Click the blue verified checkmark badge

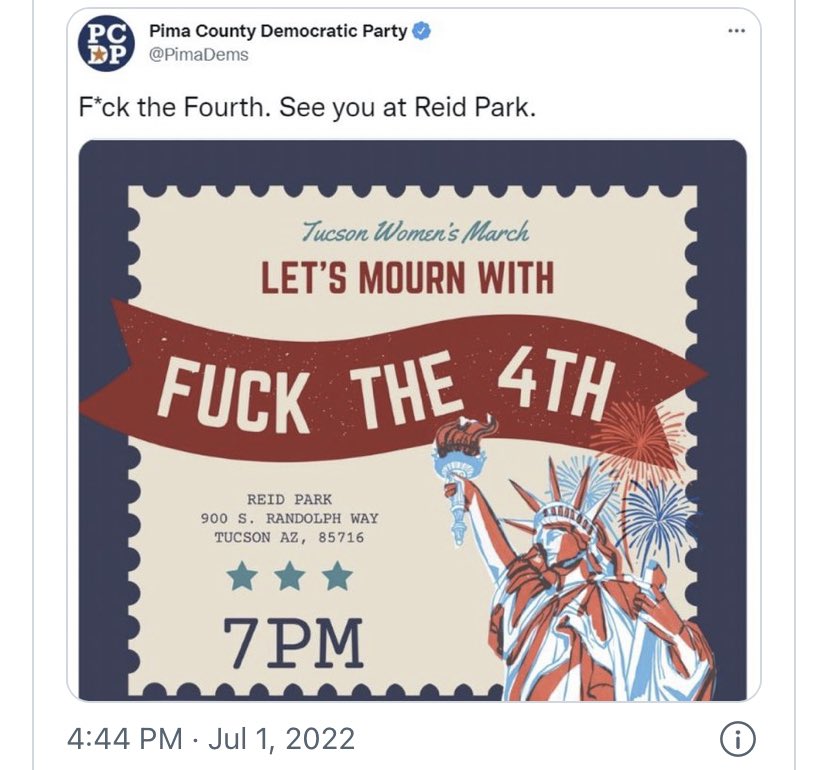coord(421,31)
